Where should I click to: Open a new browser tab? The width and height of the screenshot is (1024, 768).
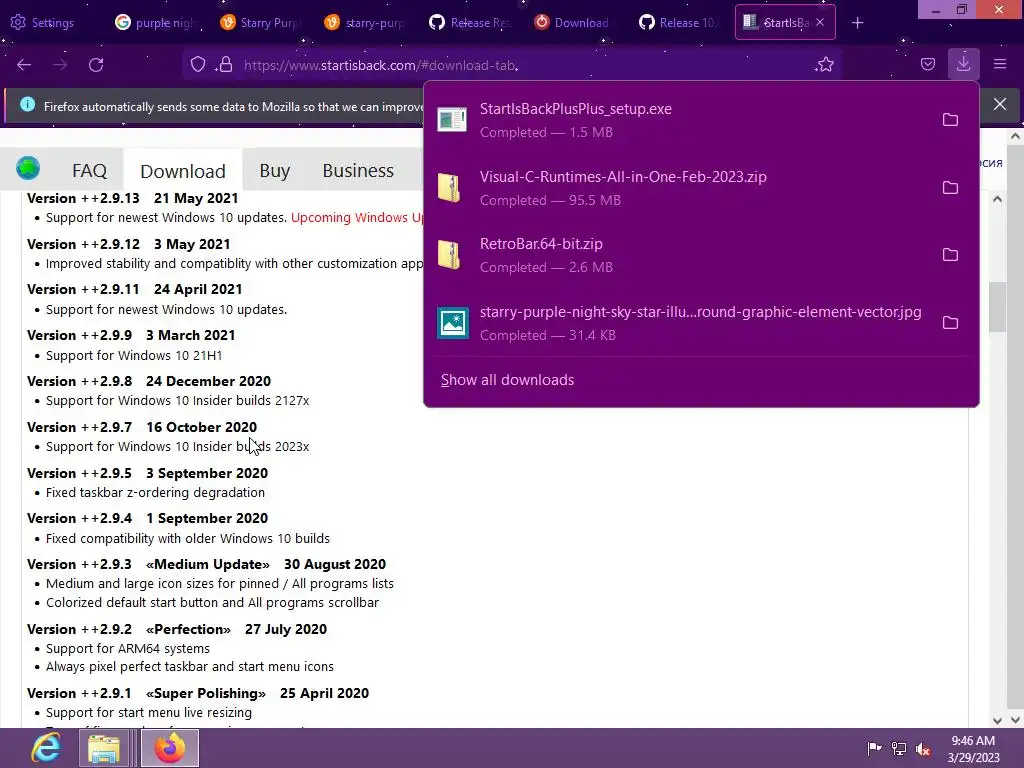click(857, 23)
